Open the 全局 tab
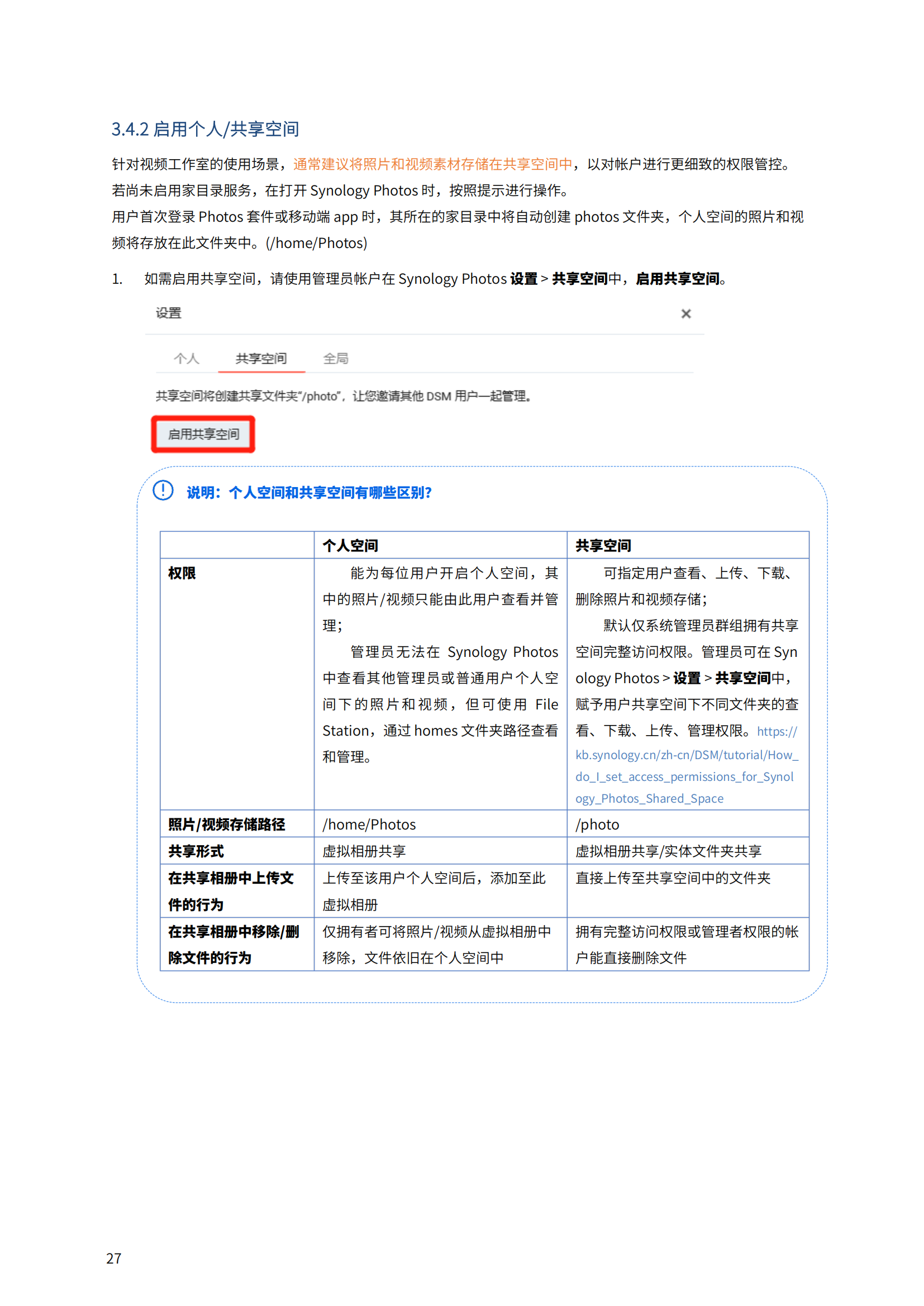 [x=336, y=359]
